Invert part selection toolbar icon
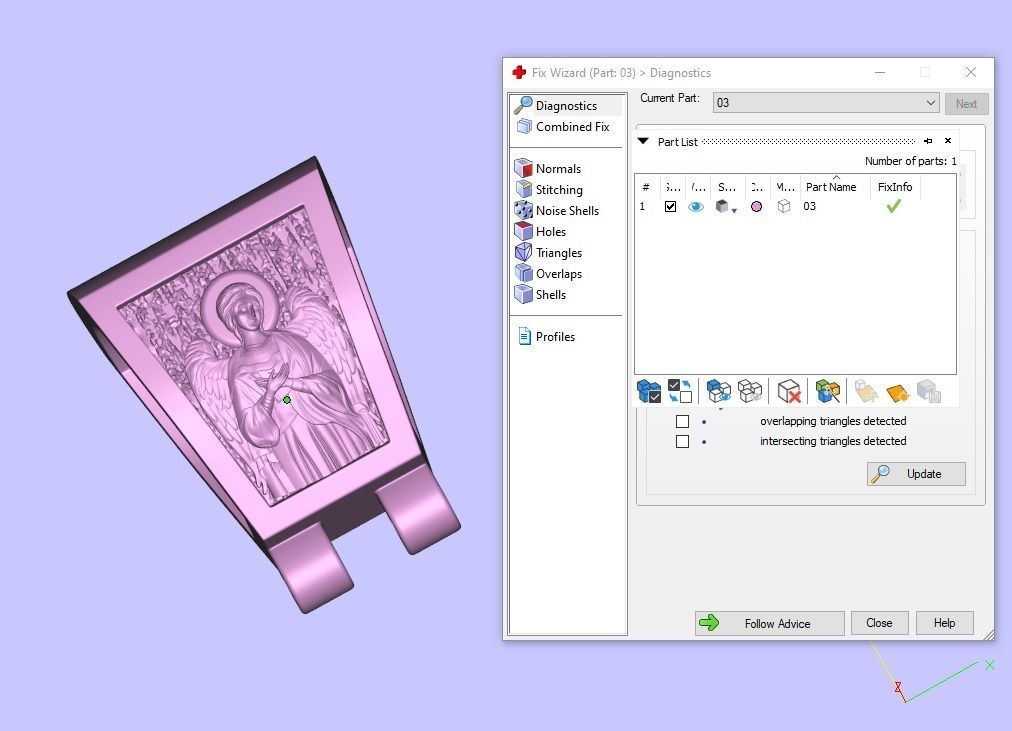The width and height of the screenshot is (1012, 731). (x=680, y=391)
